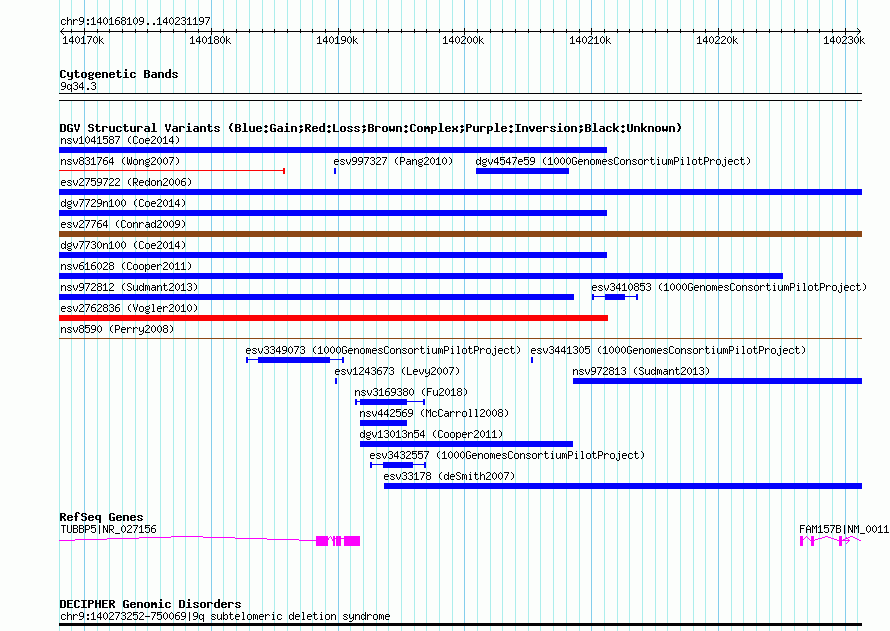Open the FAM157B gene label

pos(844,529)
